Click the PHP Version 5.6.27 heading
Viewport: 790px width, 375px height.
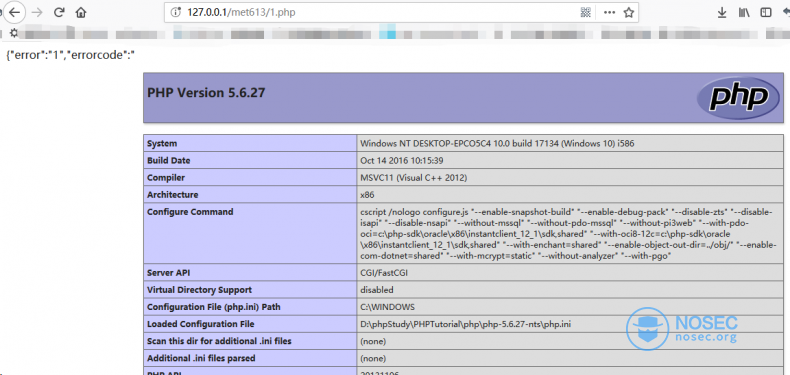[x=206, y=93]
